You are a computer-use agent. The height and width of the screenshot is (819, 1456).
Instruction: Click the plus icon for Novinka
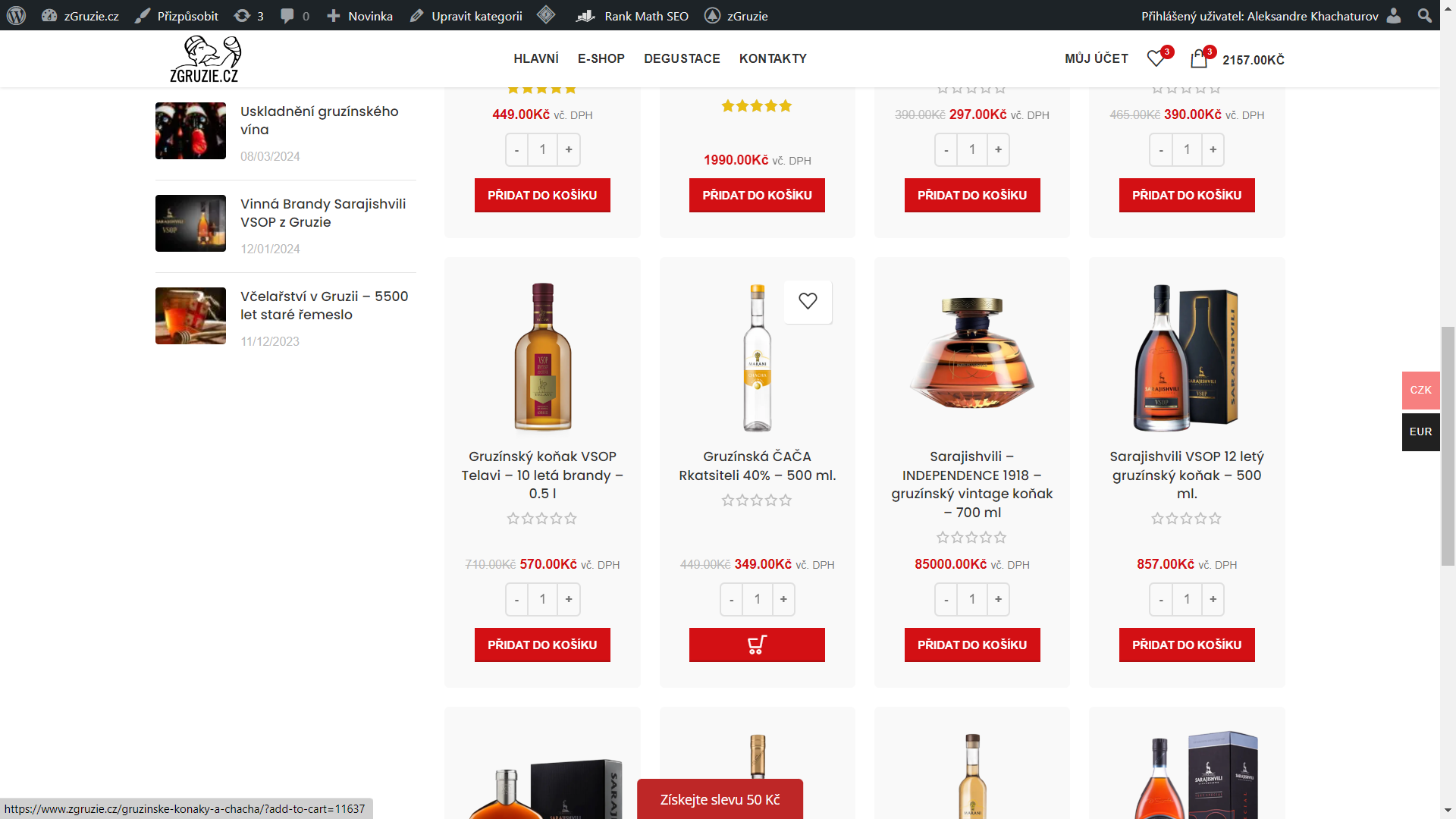tap(334, 16)
